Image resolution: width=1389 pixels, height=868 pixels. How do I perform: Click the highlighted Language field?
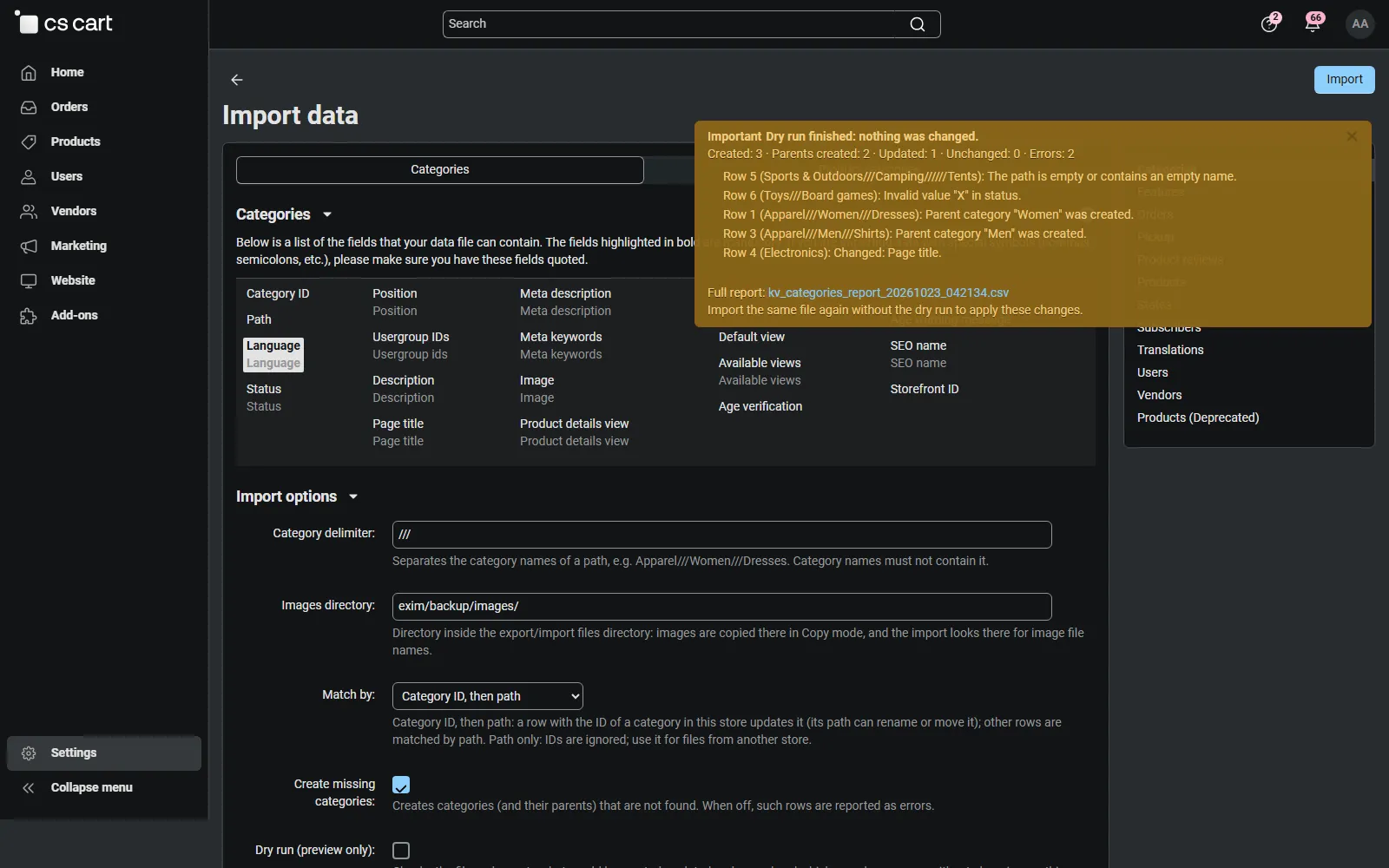273,354
